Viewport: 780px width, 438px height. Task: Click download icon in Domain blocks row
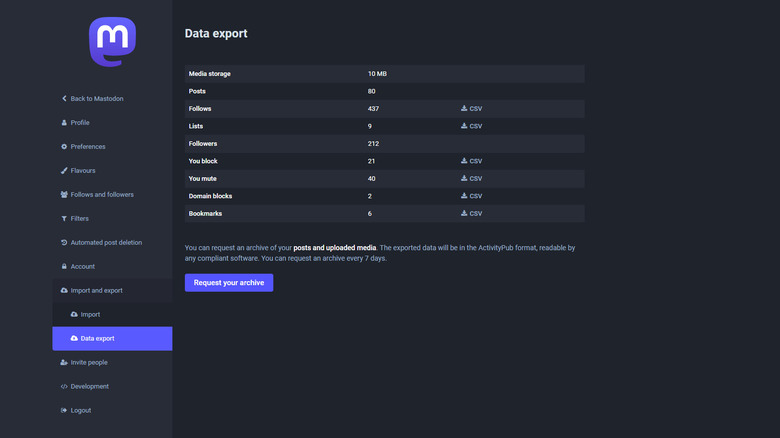[464, 196]
